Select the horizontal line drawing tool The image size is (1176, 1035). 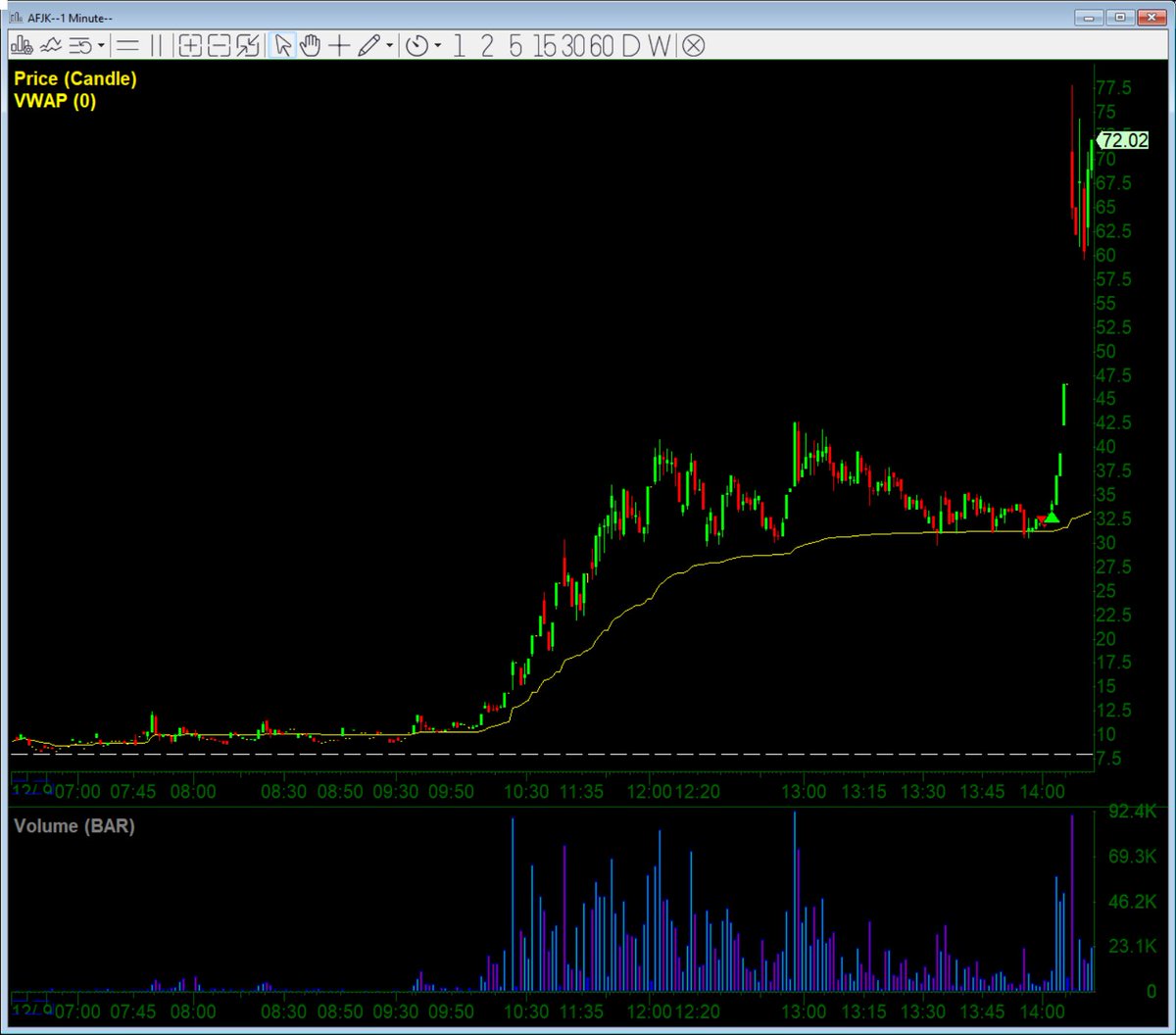tap(126, 45)
